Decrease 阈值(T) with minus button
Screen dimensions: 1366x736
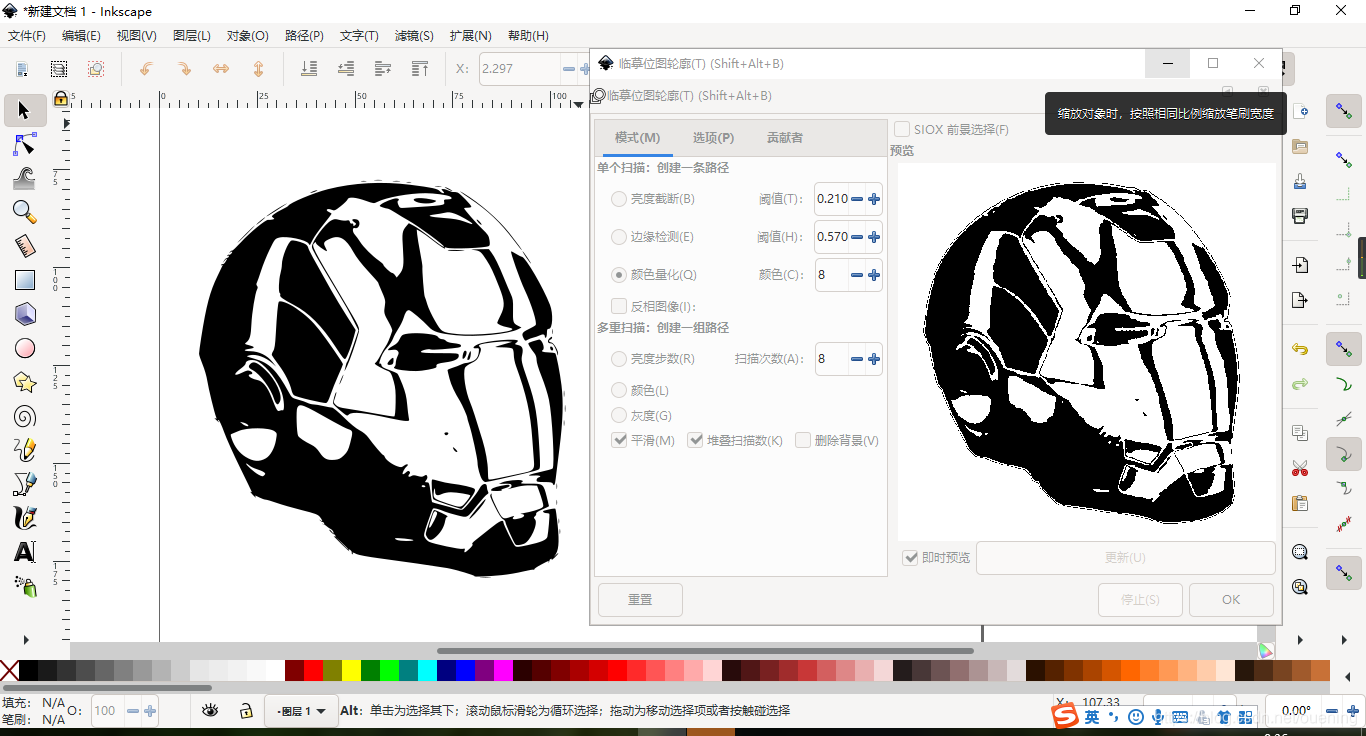click(x=857, y=199)
